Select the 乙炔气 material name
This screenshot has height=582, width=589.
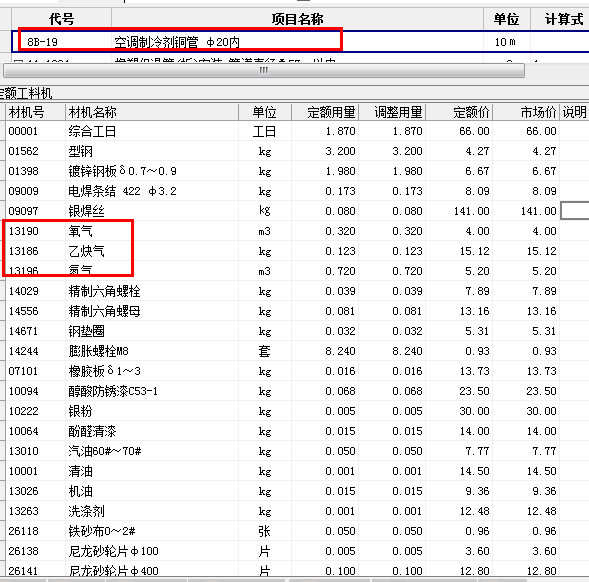click(86, 251)
